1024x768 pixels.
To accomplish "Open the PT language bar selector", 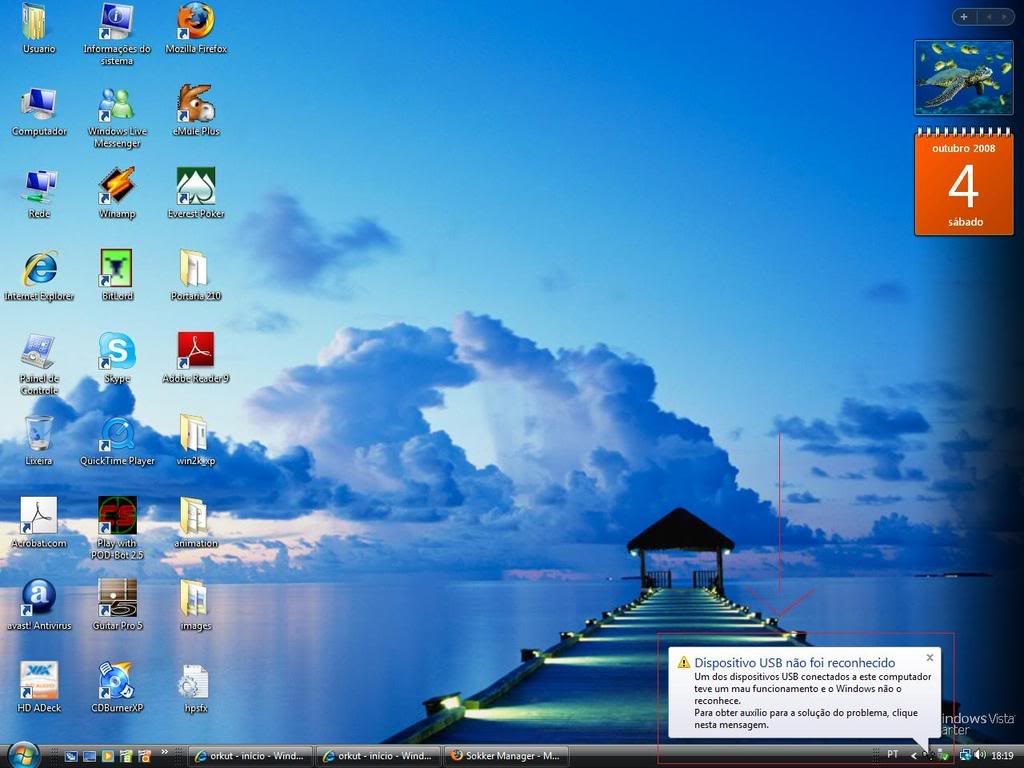I will (892, 755).
